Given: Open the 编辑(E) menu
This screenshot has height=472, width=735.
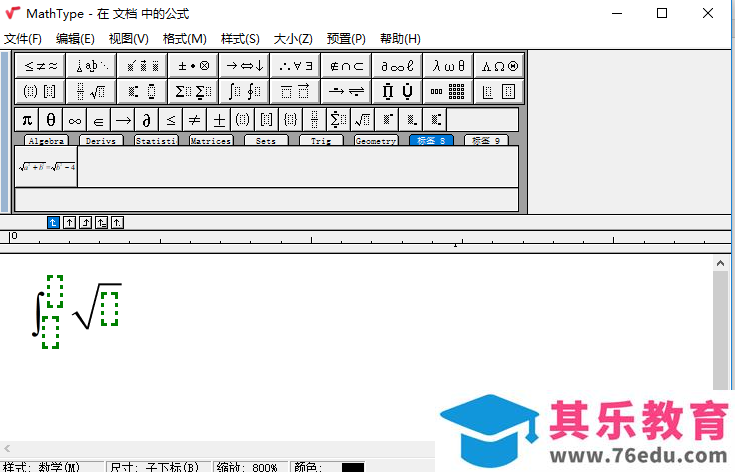Looking at the screenshot, I should [x=75, y=38].
